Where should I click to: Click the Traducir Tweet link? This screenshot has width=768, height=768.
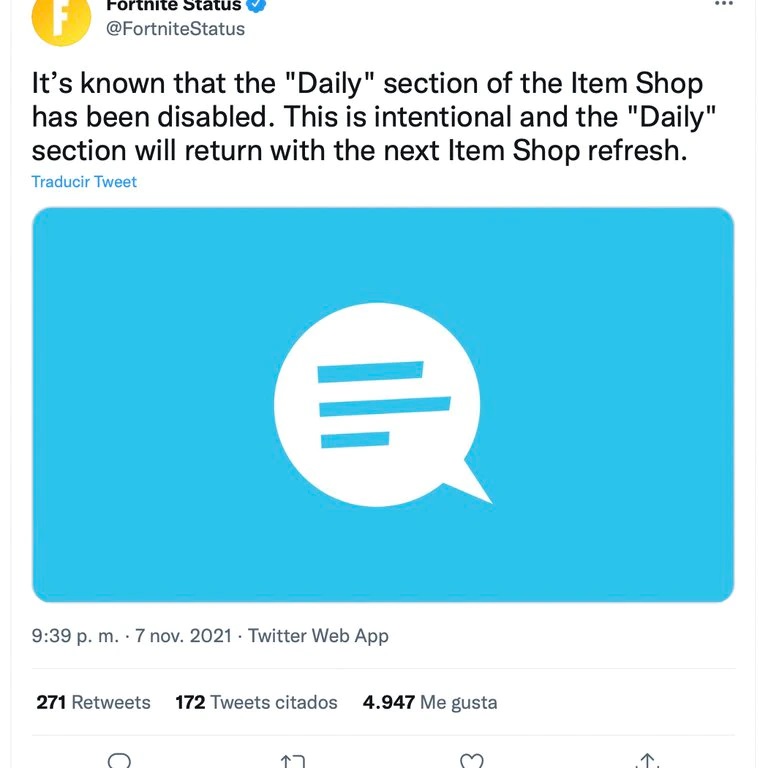tap(84, 182)
